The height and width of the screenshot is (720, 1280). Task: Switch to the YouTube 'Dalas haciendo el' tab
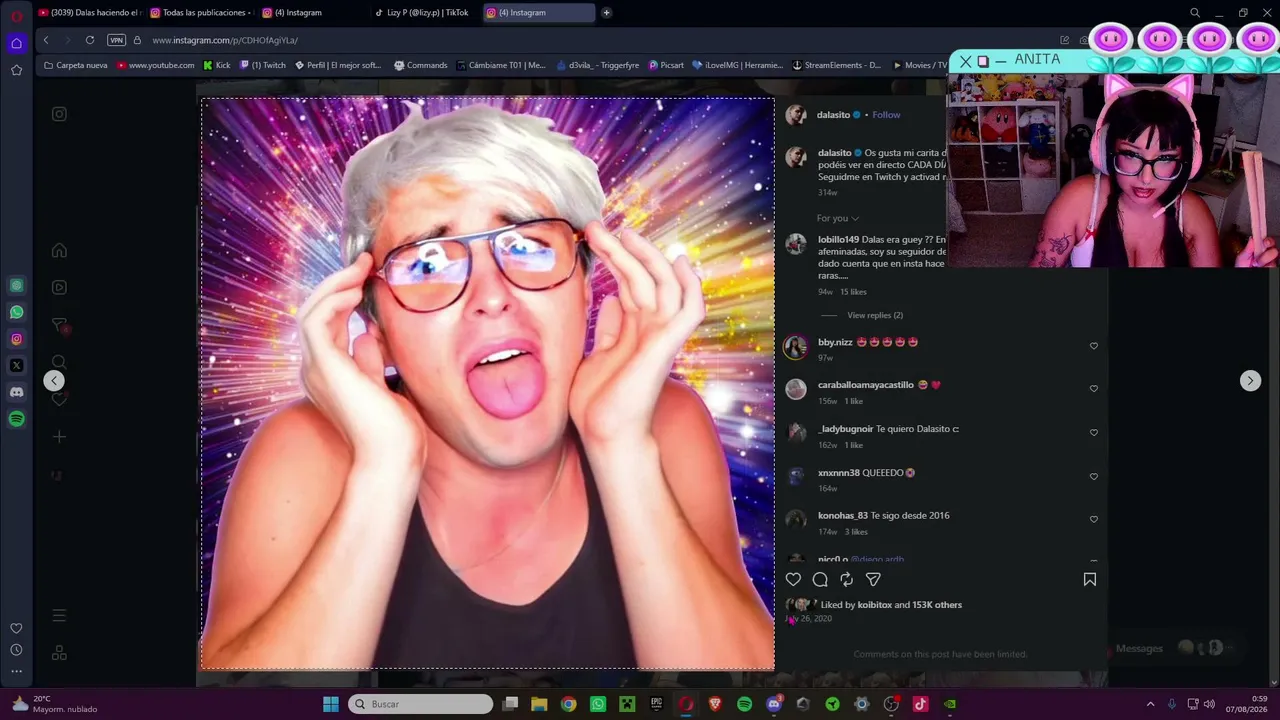click(x=90, y=13)
